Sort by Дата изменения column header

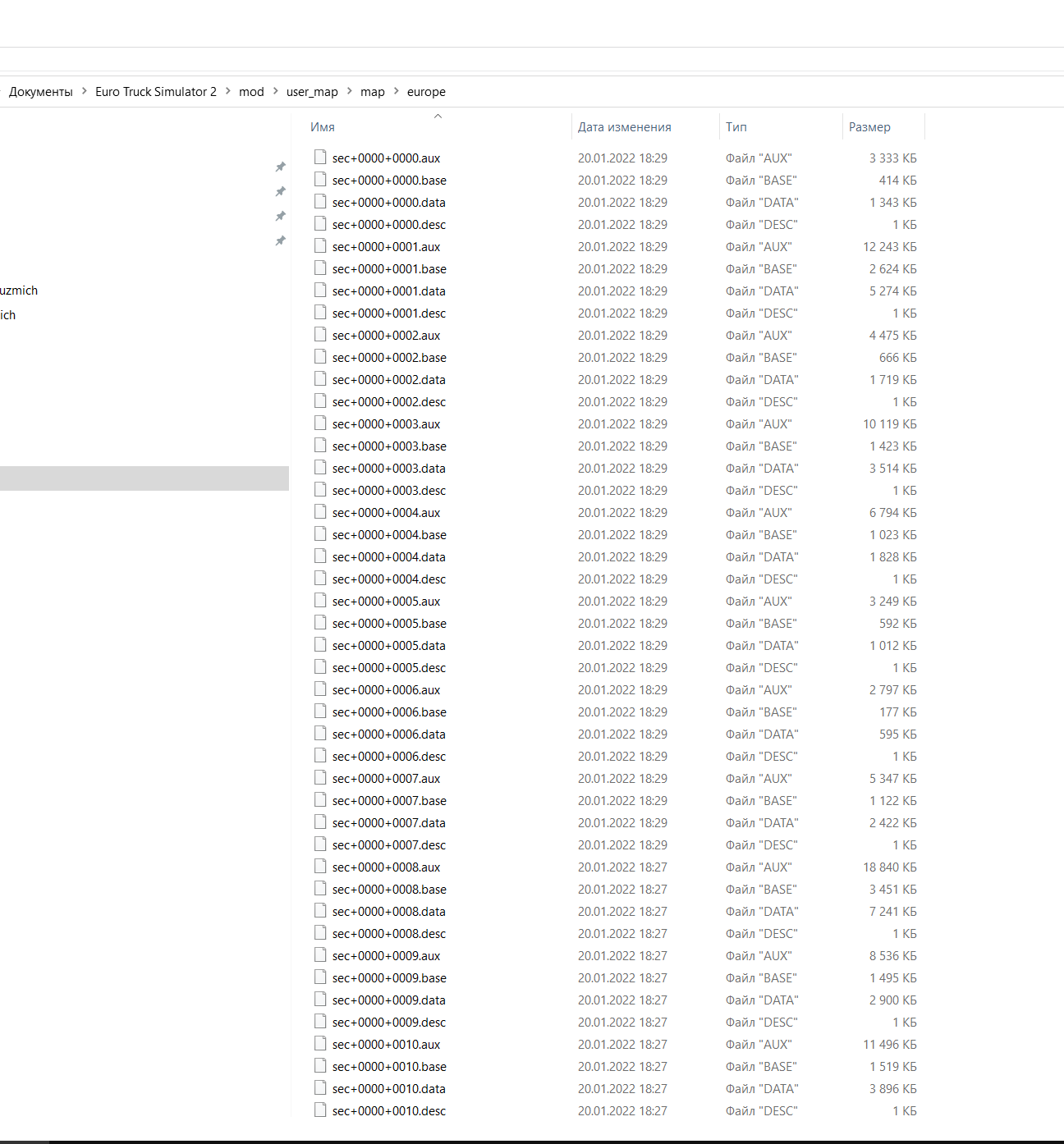click(624, 127)
